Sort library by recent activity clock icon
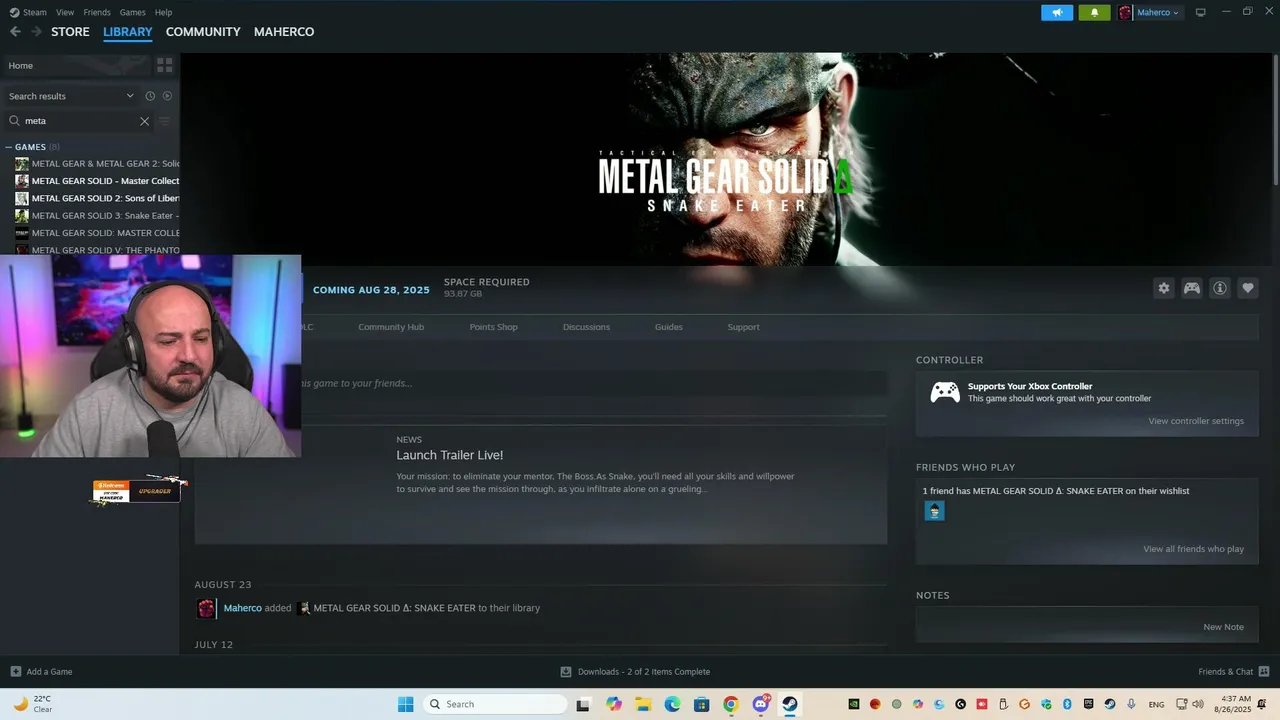1280x720 pixels. point(150,96)
